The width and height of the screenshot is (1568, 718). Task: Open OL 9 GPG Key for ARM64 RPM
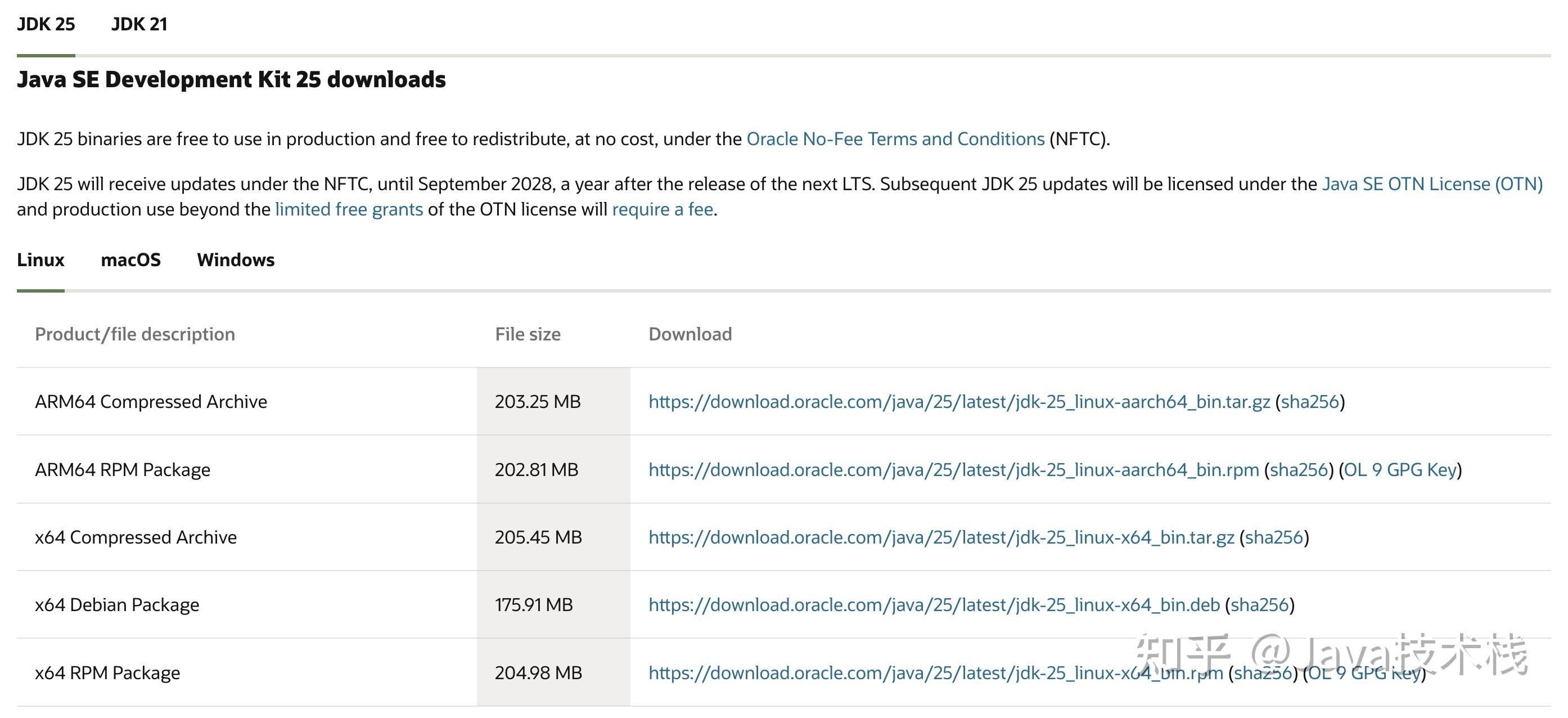pyautogui.click(x=1400, y=470)
